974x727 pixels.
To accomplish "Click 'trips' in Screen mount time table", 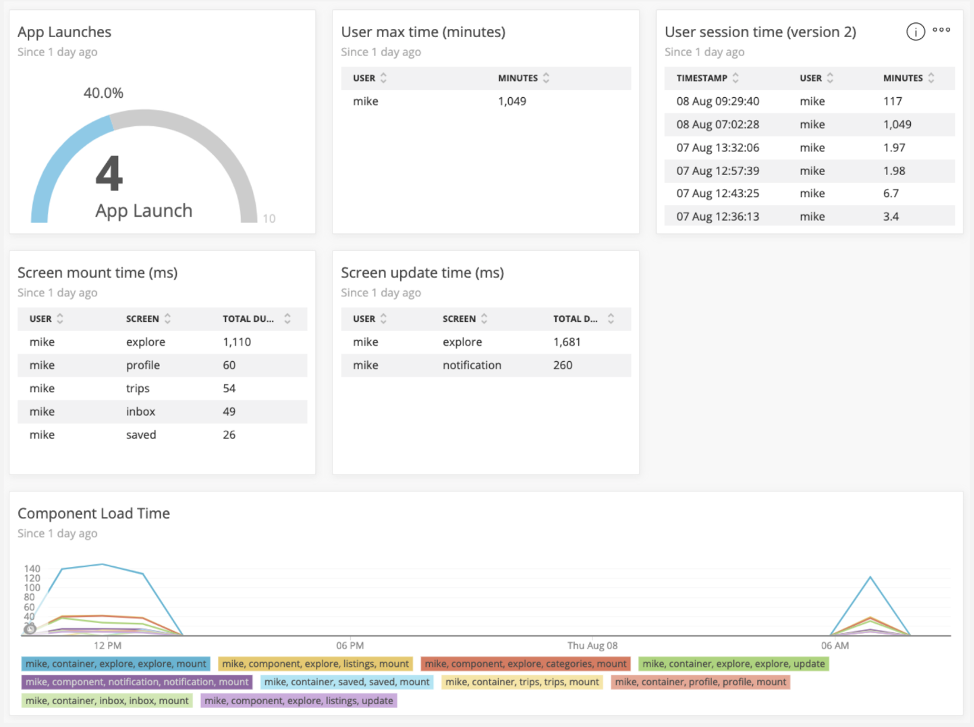I will (138, 388).
